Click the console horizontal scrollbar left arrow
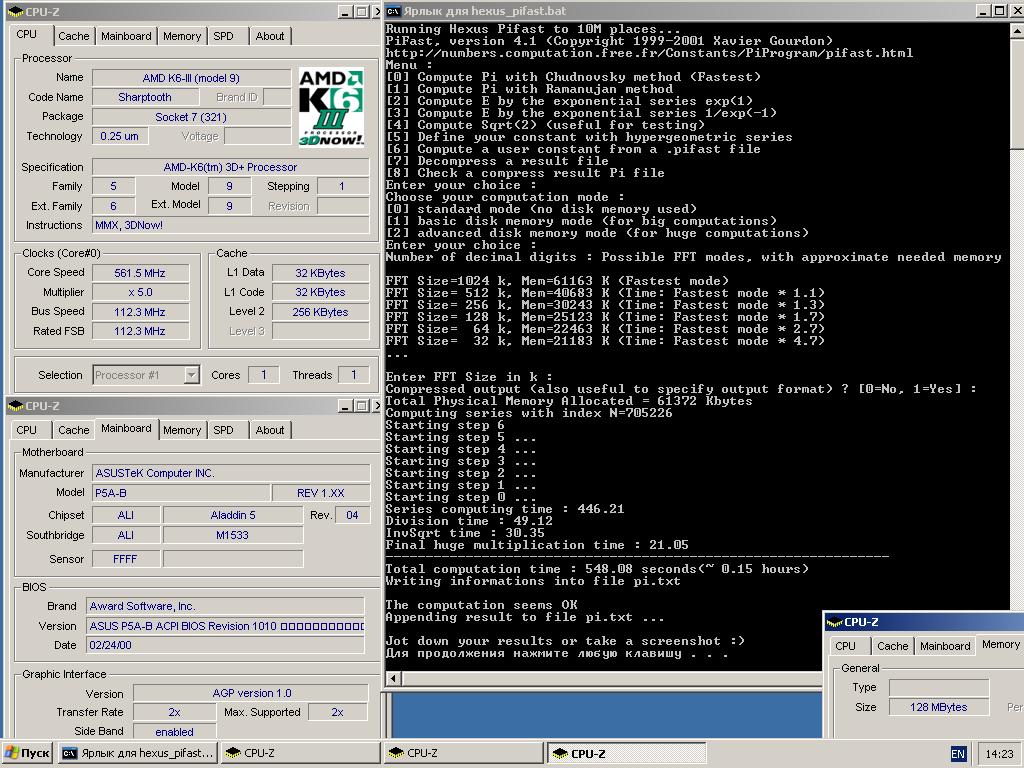Viewport: 1024px width, 768px height. click(x=392, y=678)
